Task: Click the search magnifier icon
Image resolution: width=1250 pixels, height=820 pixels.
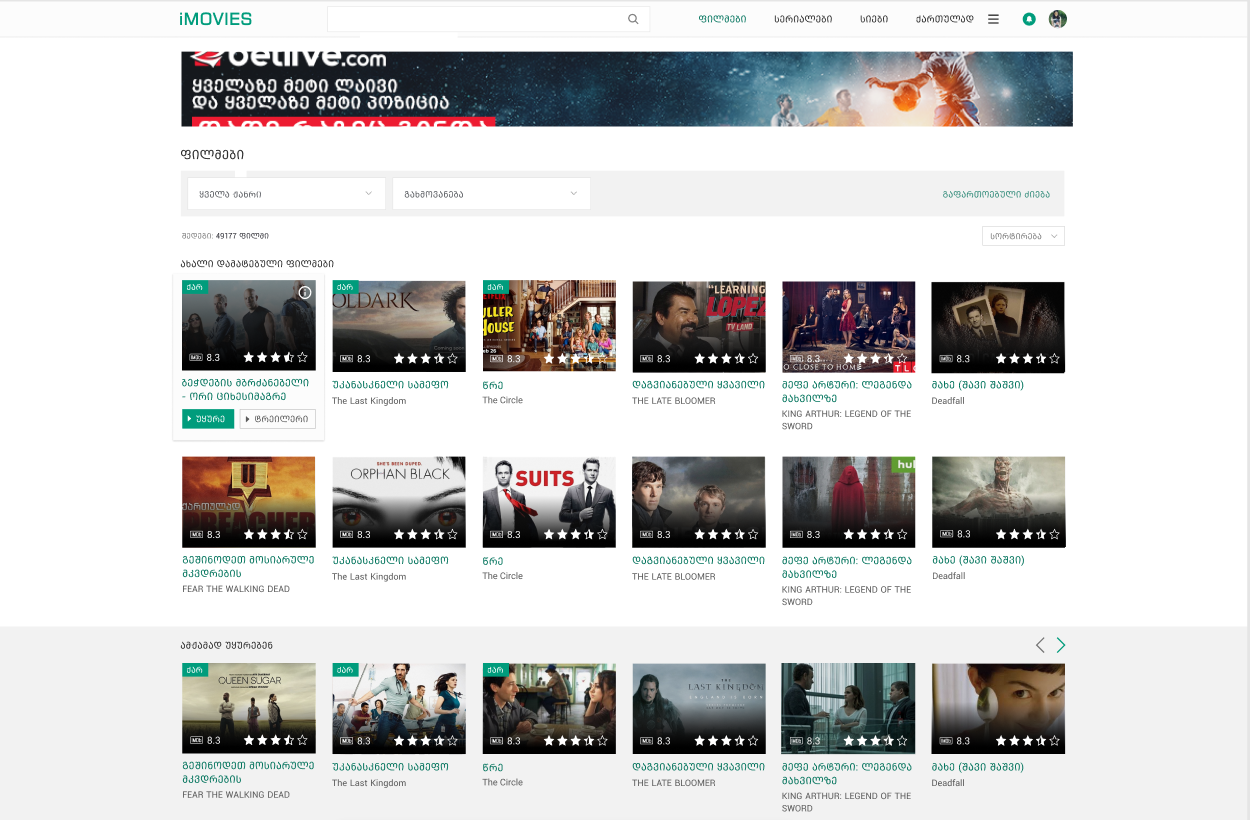Action: (x=633, y=19)
